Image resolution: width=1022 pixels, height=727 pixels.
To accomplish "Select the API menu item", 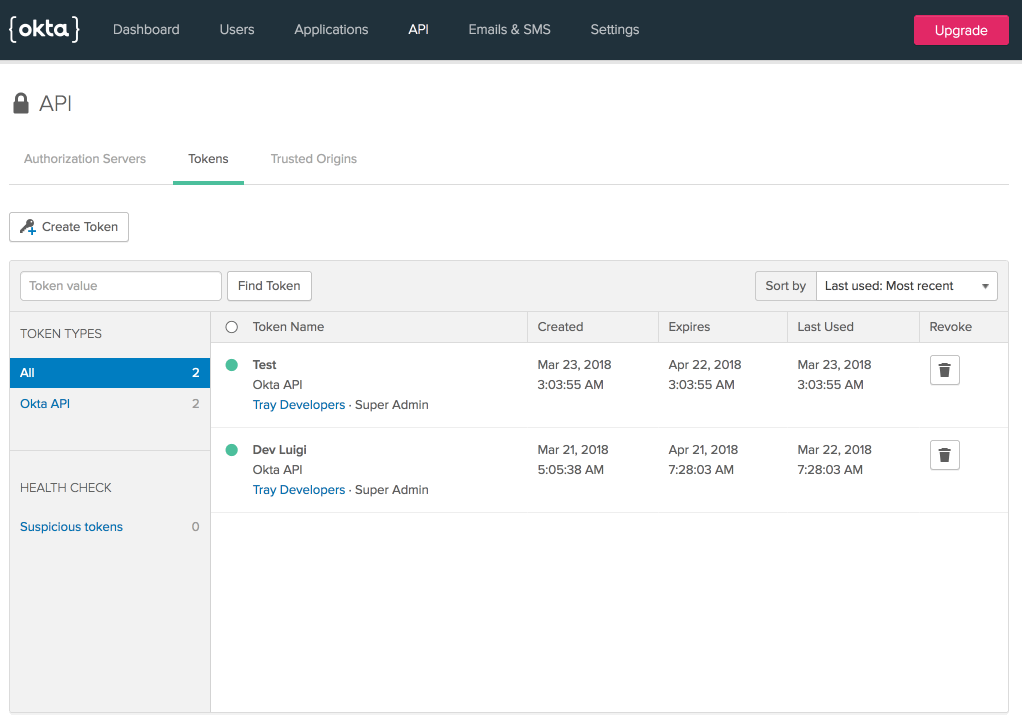I will tap(418, 29).
